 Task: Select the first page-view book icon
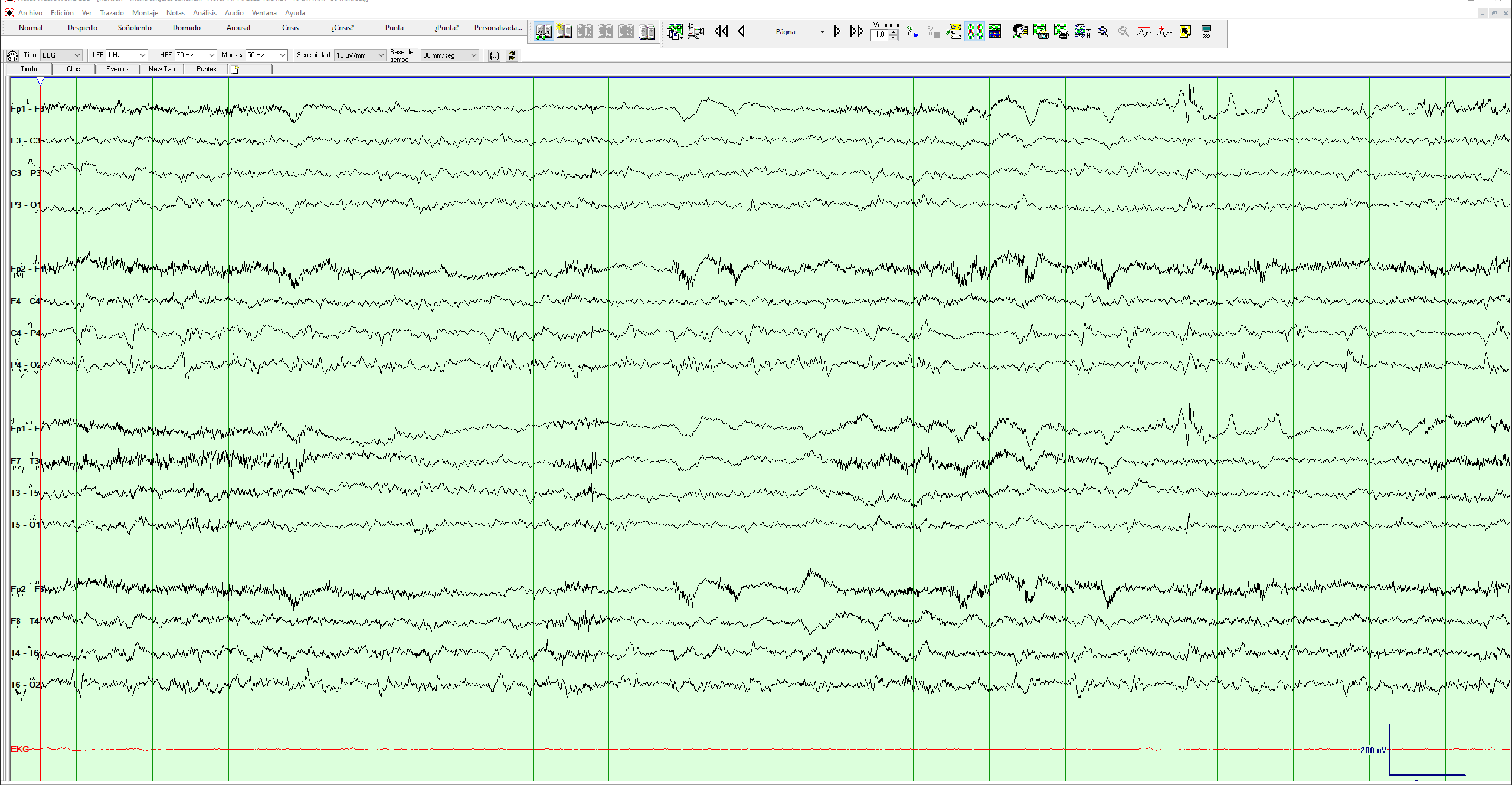coord(544,31)
